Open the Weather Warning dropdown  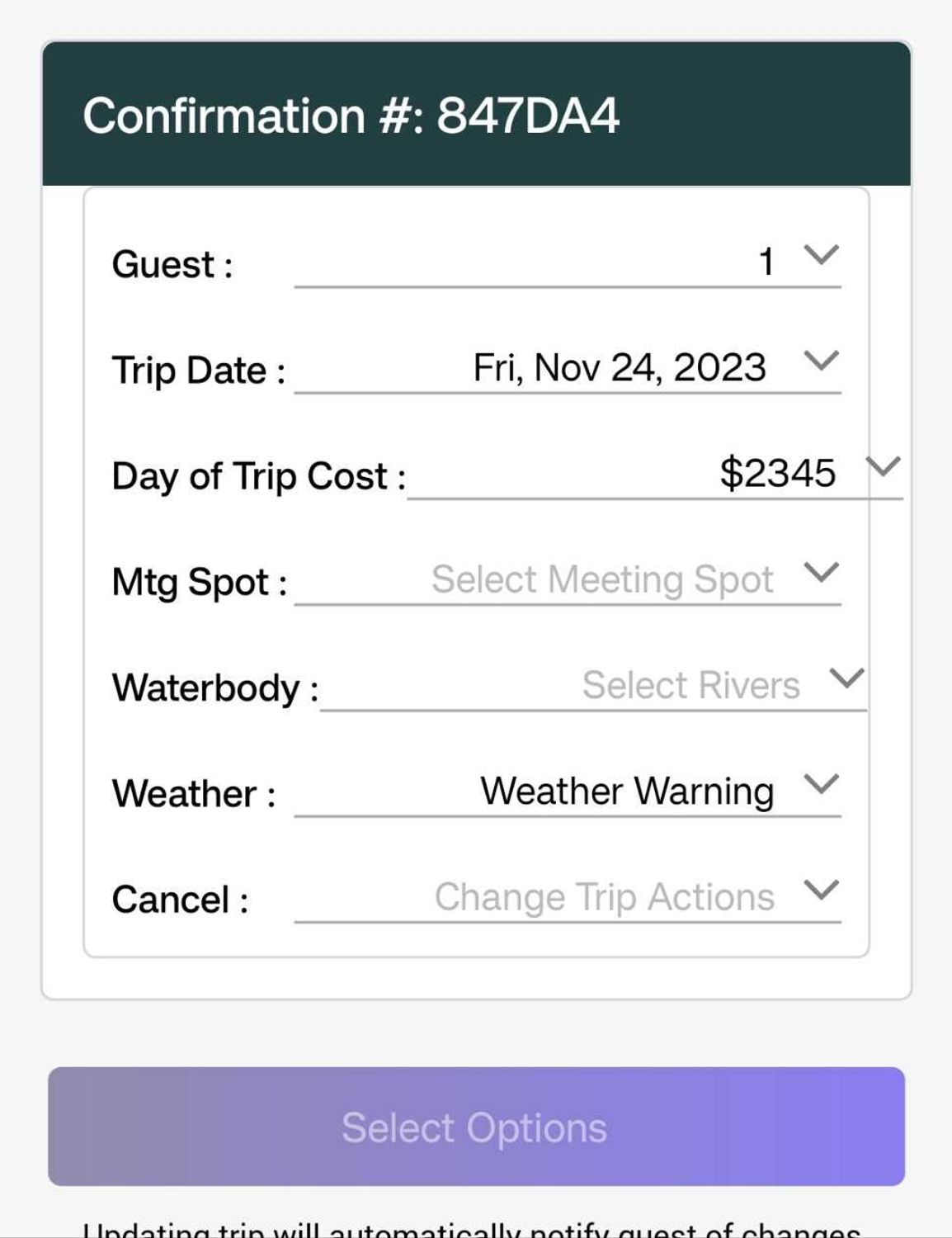627,791
